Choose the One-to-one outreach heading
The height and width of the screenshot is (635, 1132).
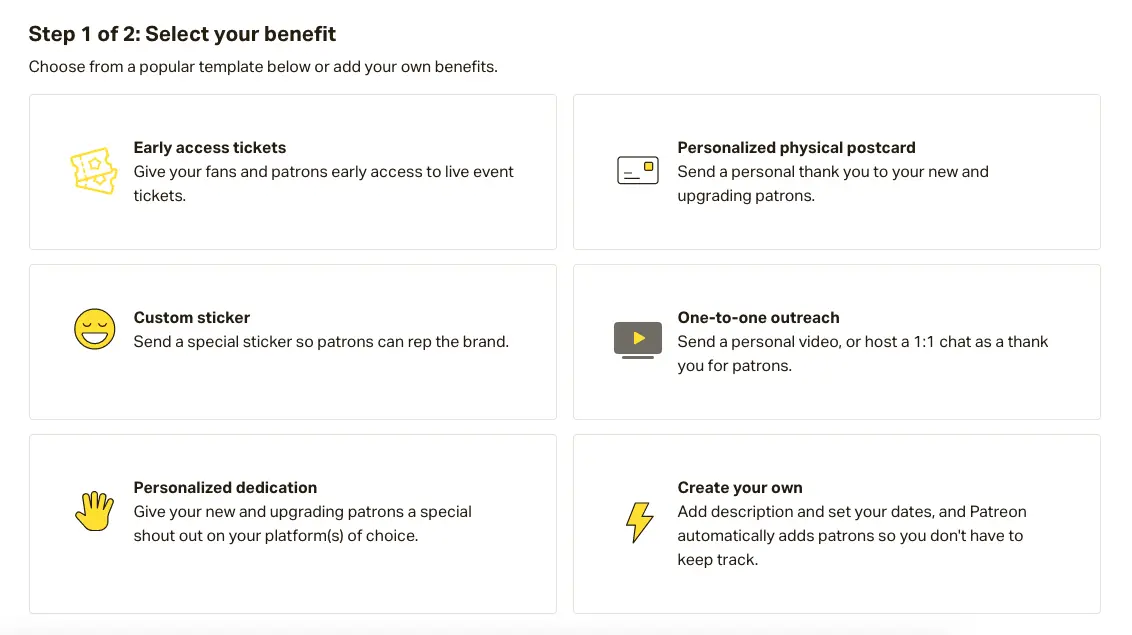pyautogui.click(x=758, y=318)
